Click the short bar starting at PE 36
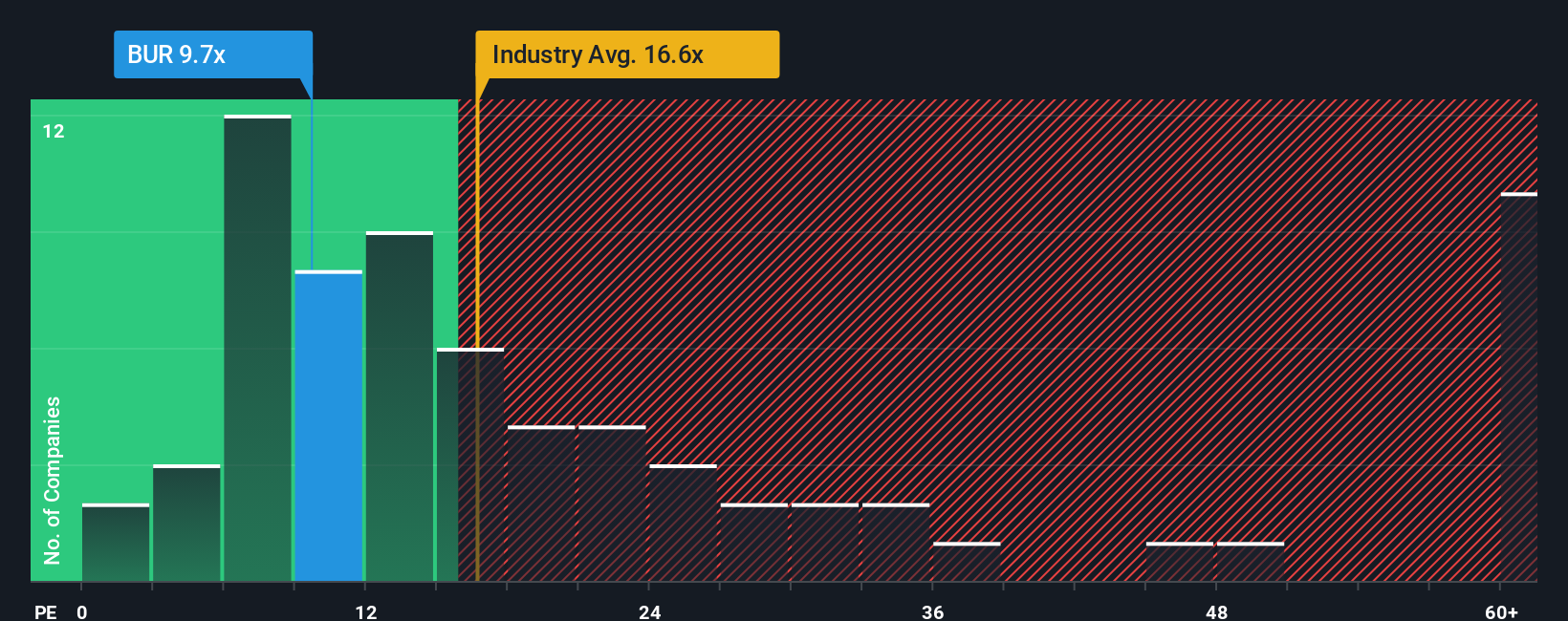 click(967, 562)
